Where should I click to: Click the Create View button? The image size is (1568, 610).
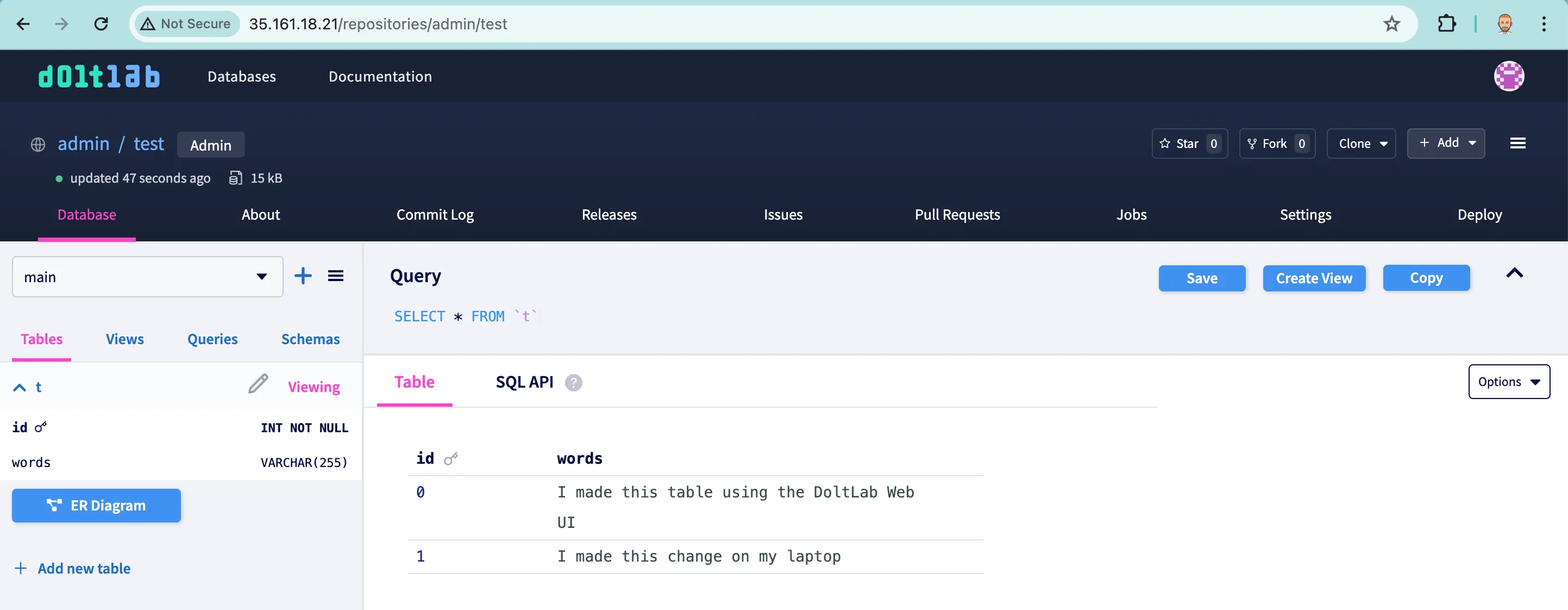[x=1314, y=278]
